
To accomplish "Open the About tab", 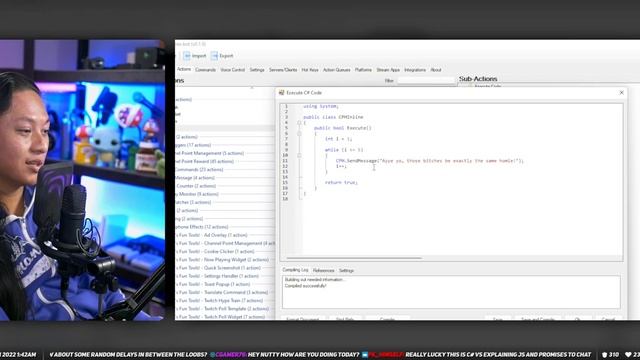I will pyautogui.click(x=436, y=70).
